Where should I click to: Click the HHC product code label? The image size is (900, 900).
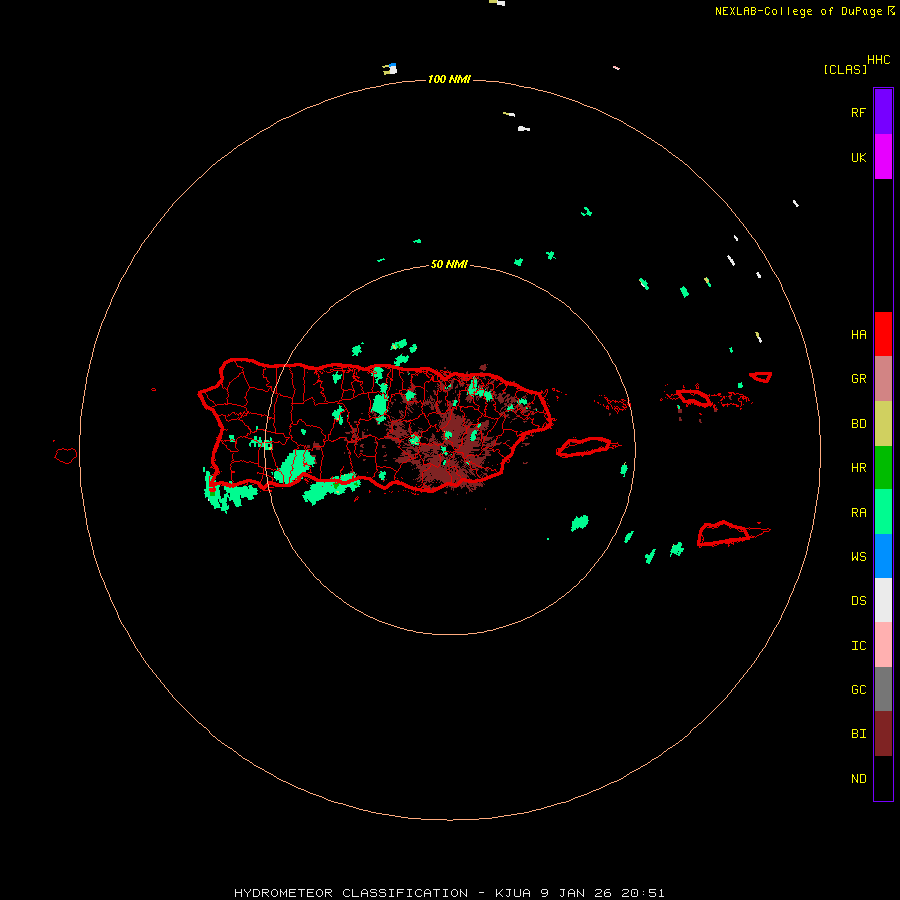[878, 60]
